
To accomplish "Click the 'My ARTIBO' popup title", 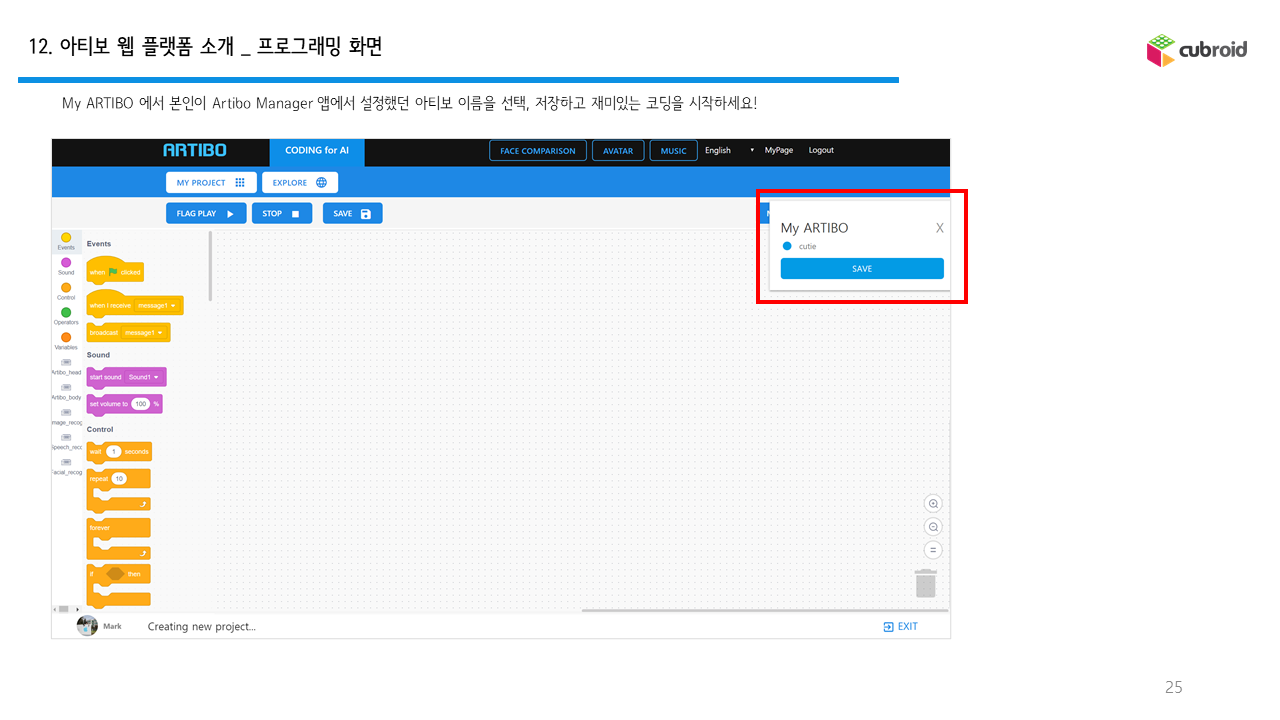I will [x=814, y=228].
